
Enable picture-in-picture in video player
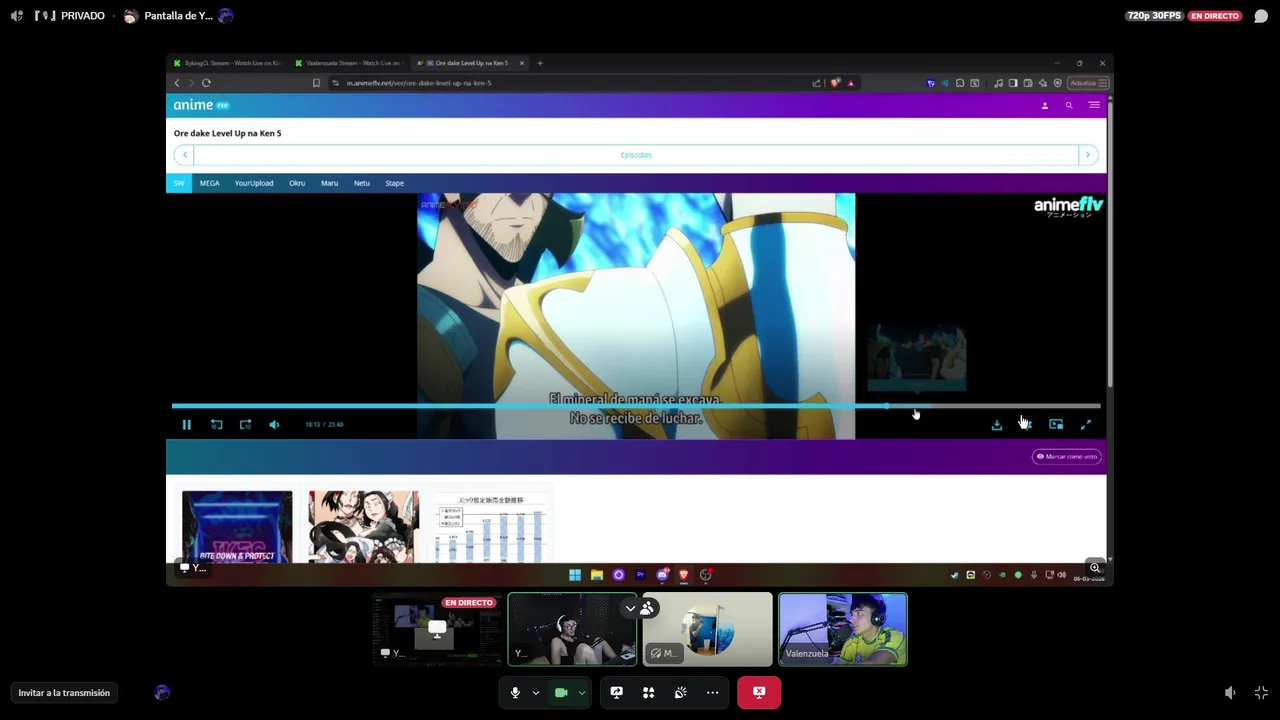(x=1056, y=424)
